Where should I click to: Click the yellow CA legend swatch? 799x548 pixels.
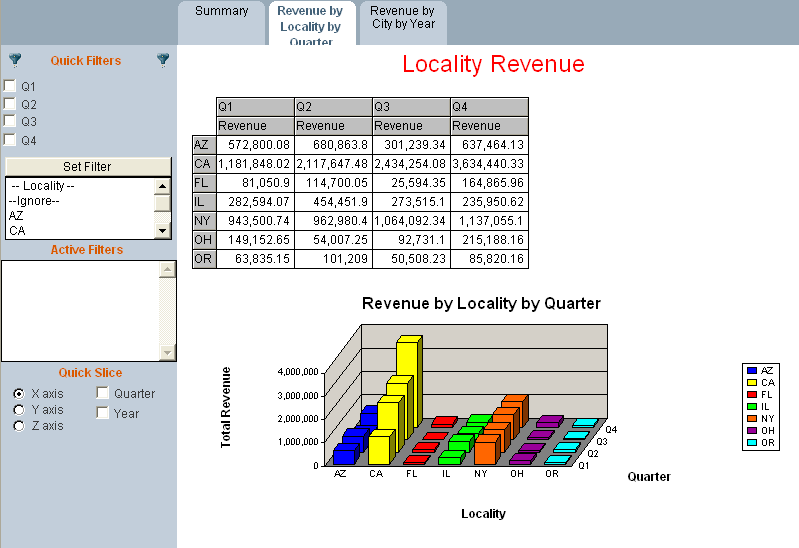coord(752,382)
